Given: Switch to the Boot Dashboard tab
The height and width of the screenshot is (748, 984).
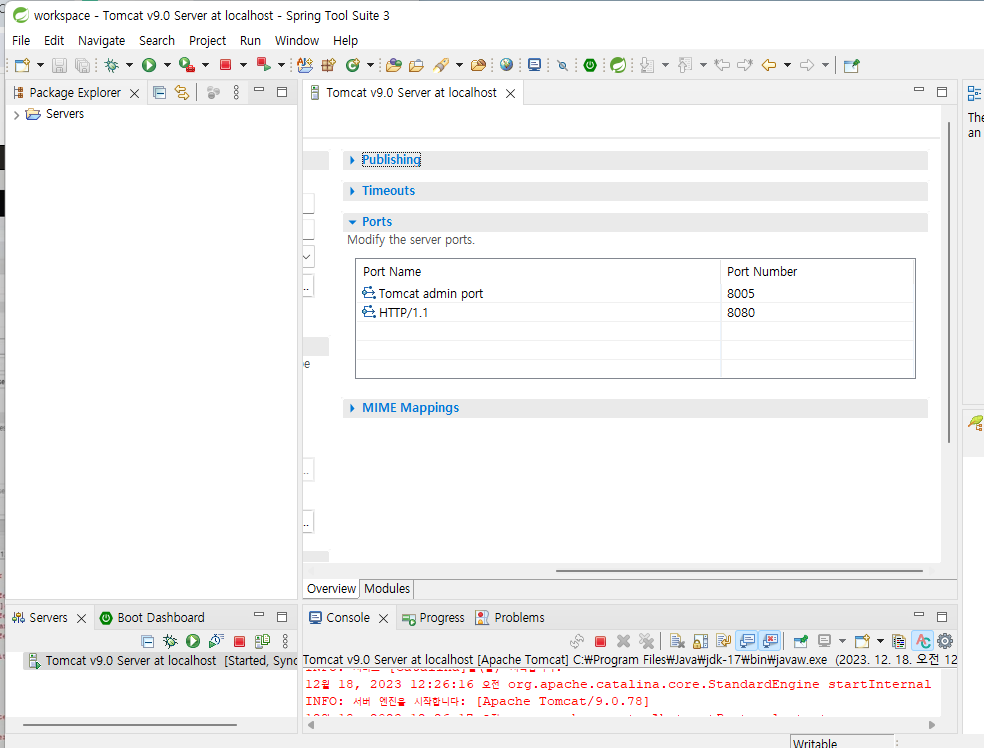Looking at the screenshot, I should [152, 617].
